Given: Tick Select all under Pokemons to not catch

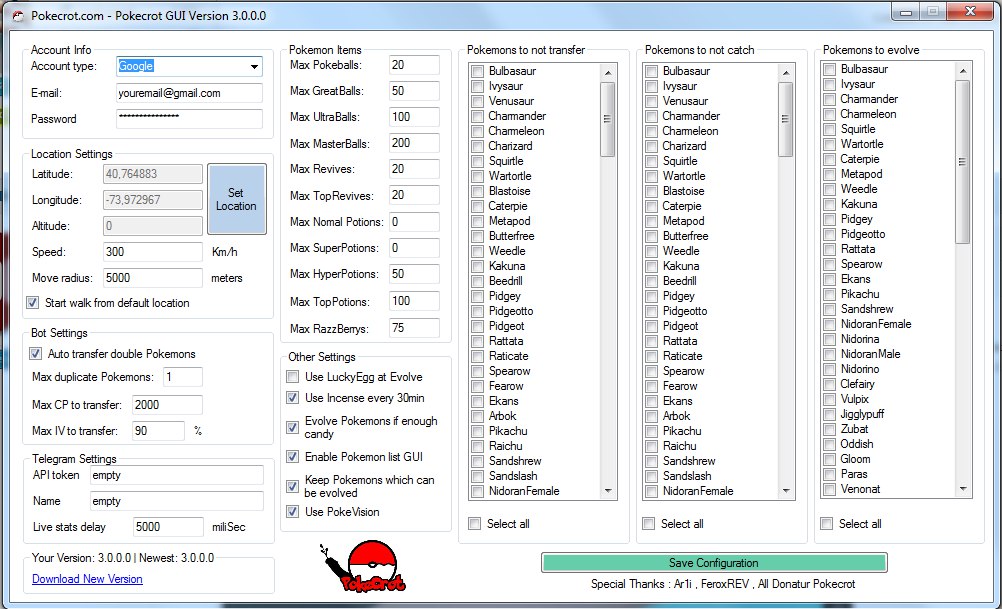Looking at the screenshot, I should (x=651, y=524).
